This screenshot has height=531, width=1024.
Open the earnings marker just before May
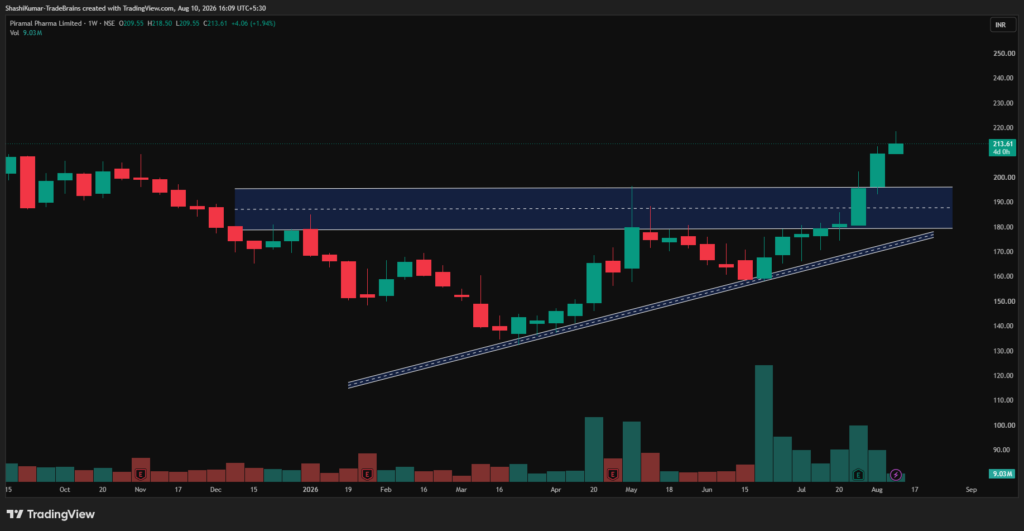(613, 475)
